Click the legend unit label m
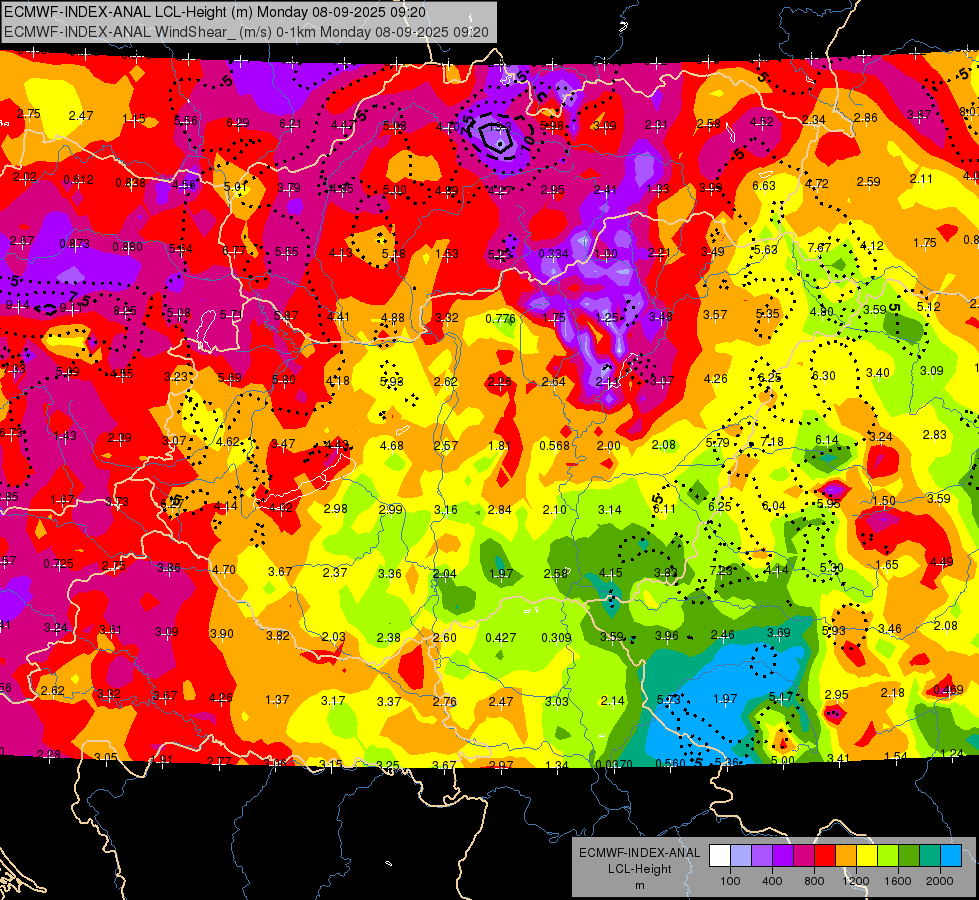This screenshot has height=900, width=979. [639, 886]
